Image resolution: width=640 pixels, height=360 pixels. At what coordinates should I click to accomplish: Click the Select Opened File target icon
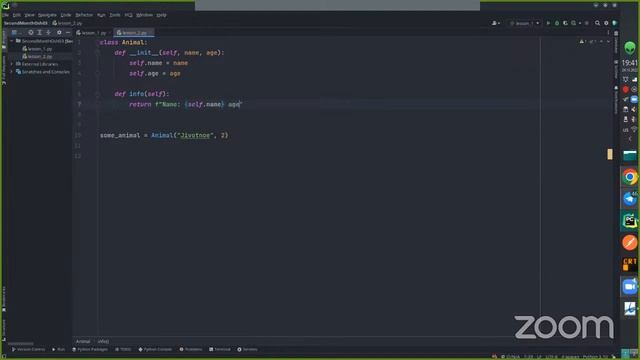pos(31,32)
